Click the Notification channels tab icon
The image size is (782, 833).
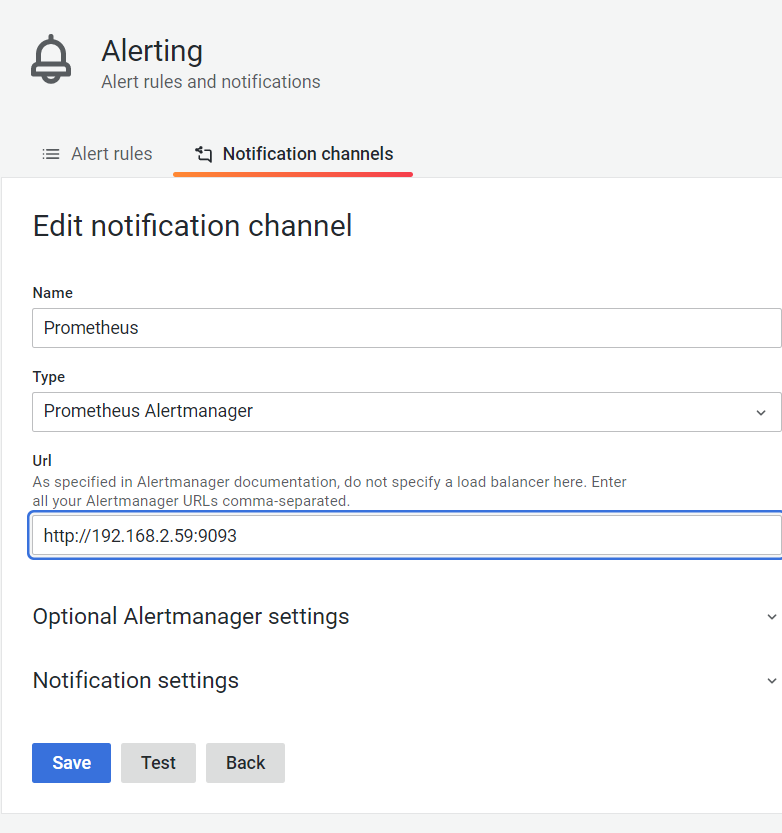(x=203, y=154)
